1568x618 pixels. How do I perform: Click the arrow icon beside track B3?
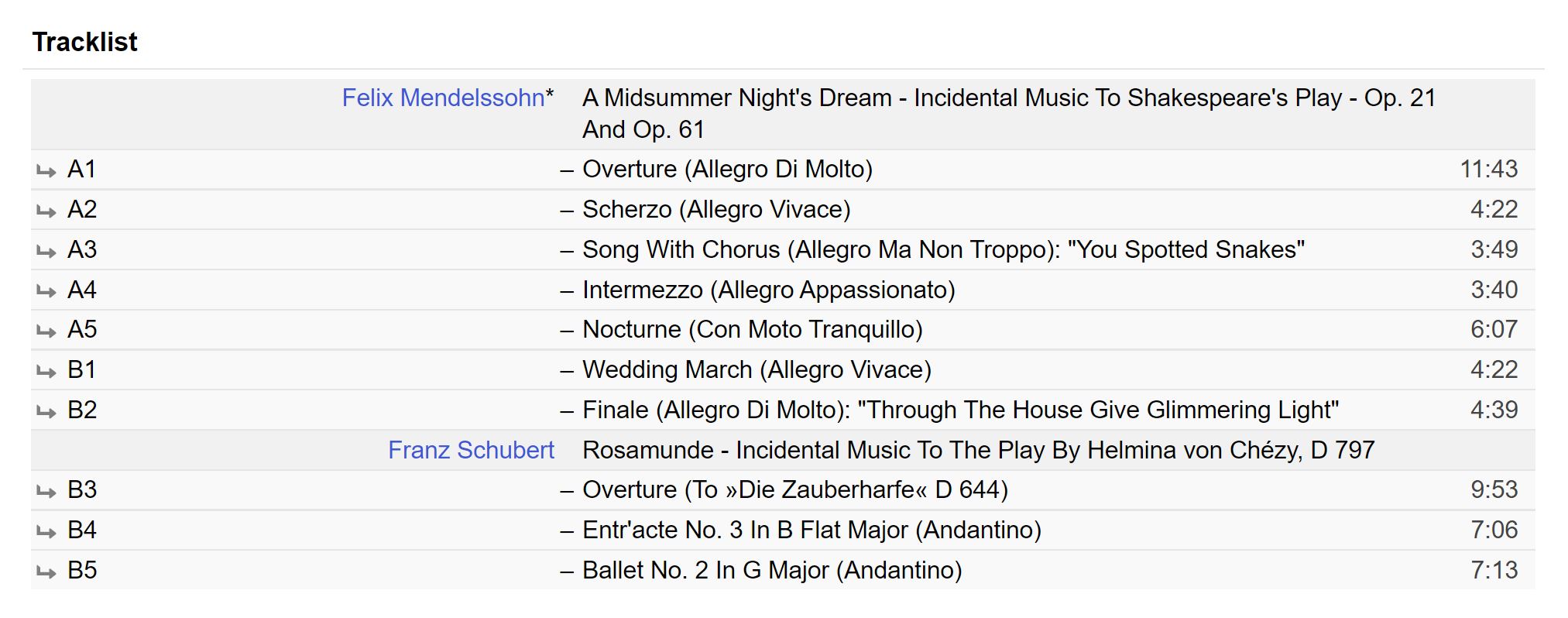pos(46,492)
